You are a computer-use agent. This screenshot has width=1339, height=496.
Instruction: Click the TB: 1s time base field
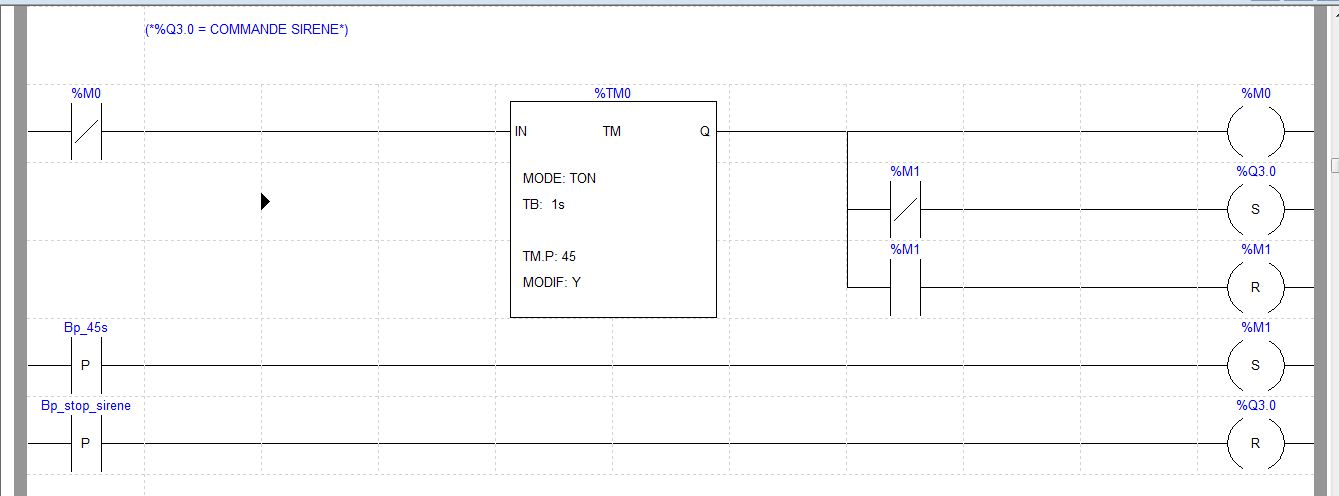(543, 204)
